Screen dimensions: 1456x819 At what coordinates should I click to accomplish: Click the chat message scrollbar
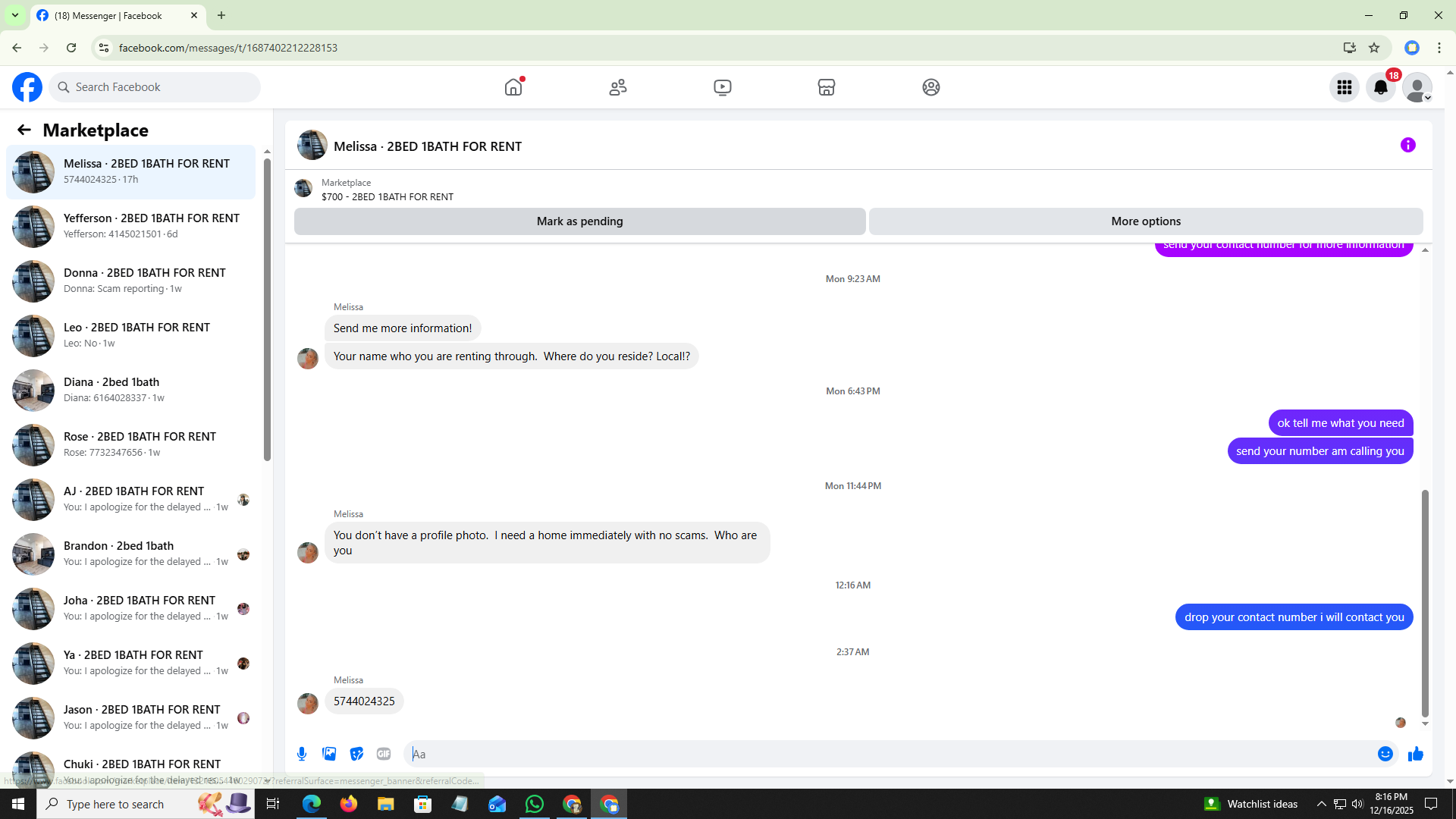coord(1425,603)
